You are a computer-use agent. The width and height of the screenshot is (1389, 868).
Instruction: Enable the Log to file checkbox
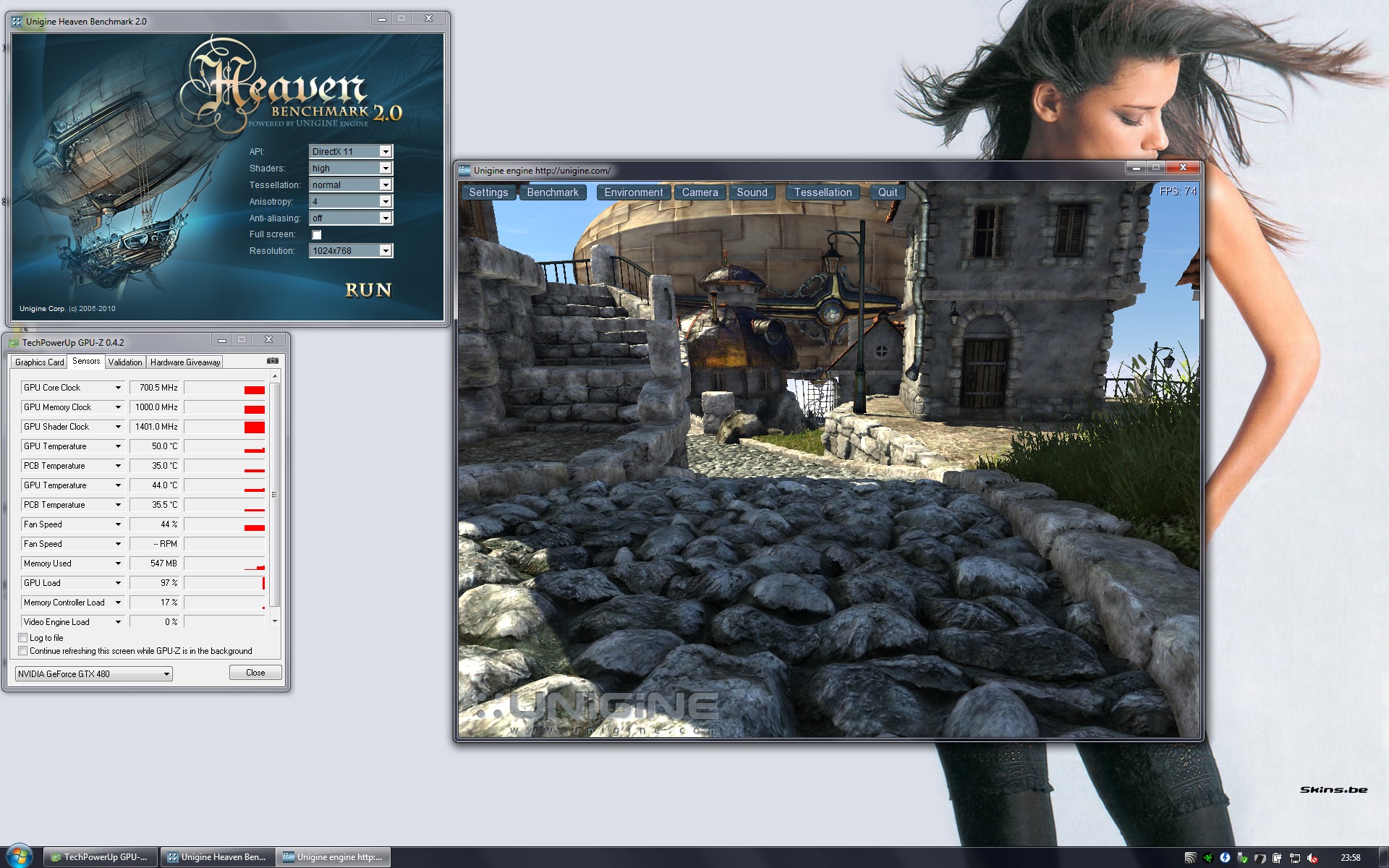23,638
